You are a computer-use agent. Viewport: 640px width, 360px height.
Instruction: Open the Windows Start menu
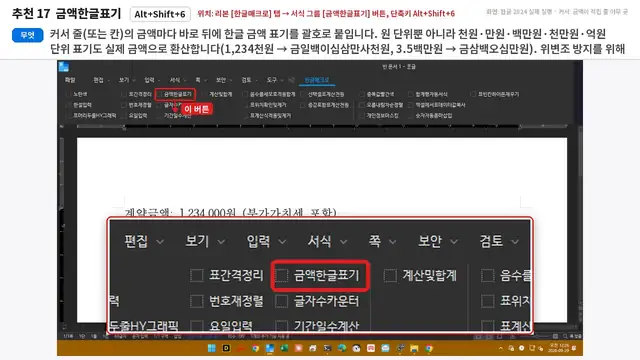(211, 348)
